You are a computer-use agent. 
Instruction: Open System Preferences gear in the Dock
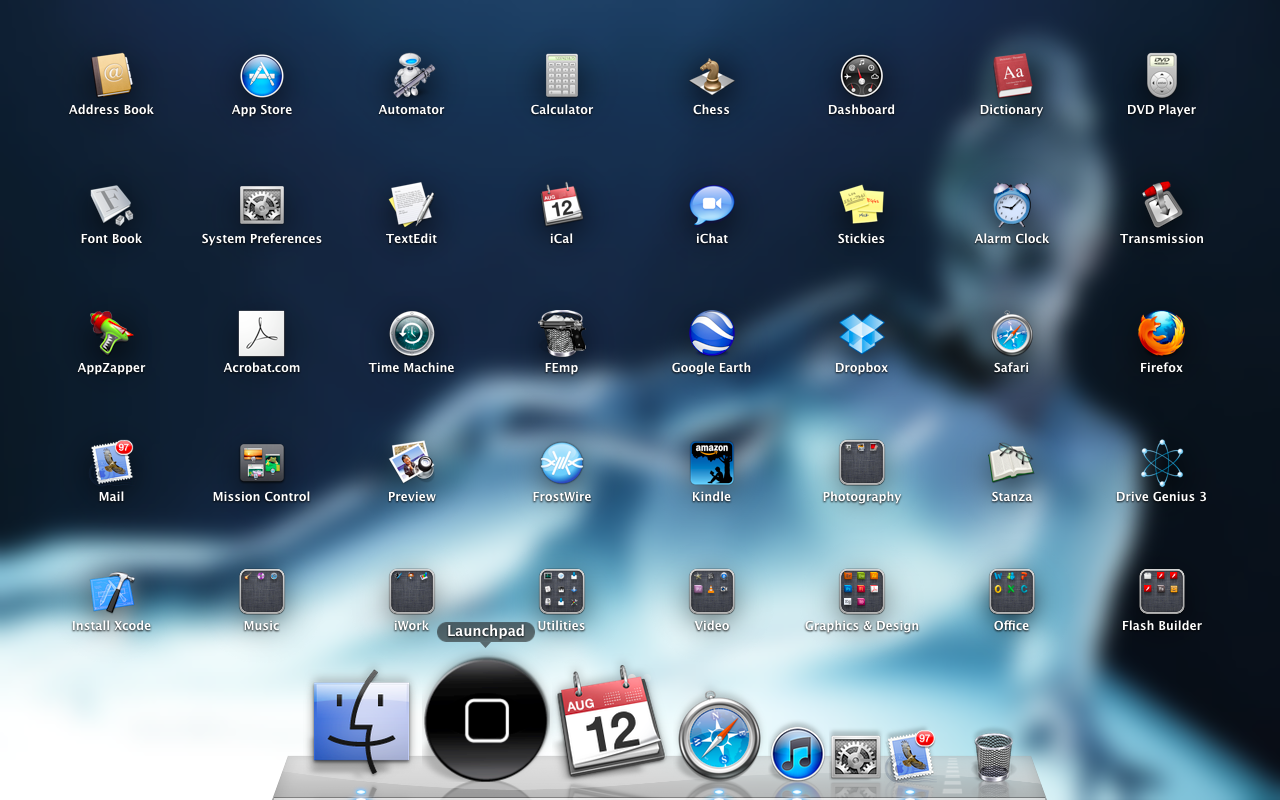[x=855, y=757]
